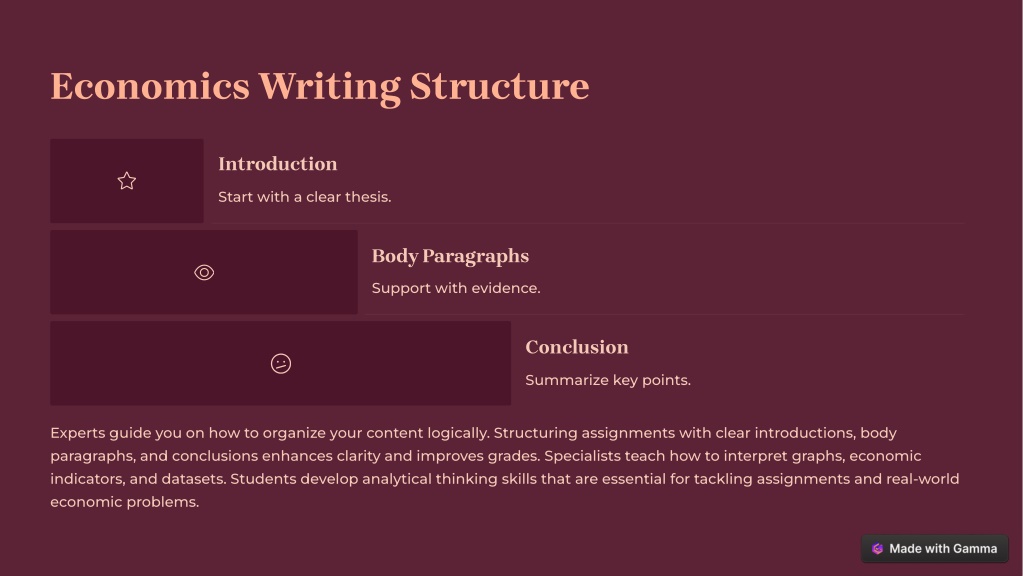Click the dark box containing the star
The height and width of the screenshot is (576, 1023).
tap(127, 181)
